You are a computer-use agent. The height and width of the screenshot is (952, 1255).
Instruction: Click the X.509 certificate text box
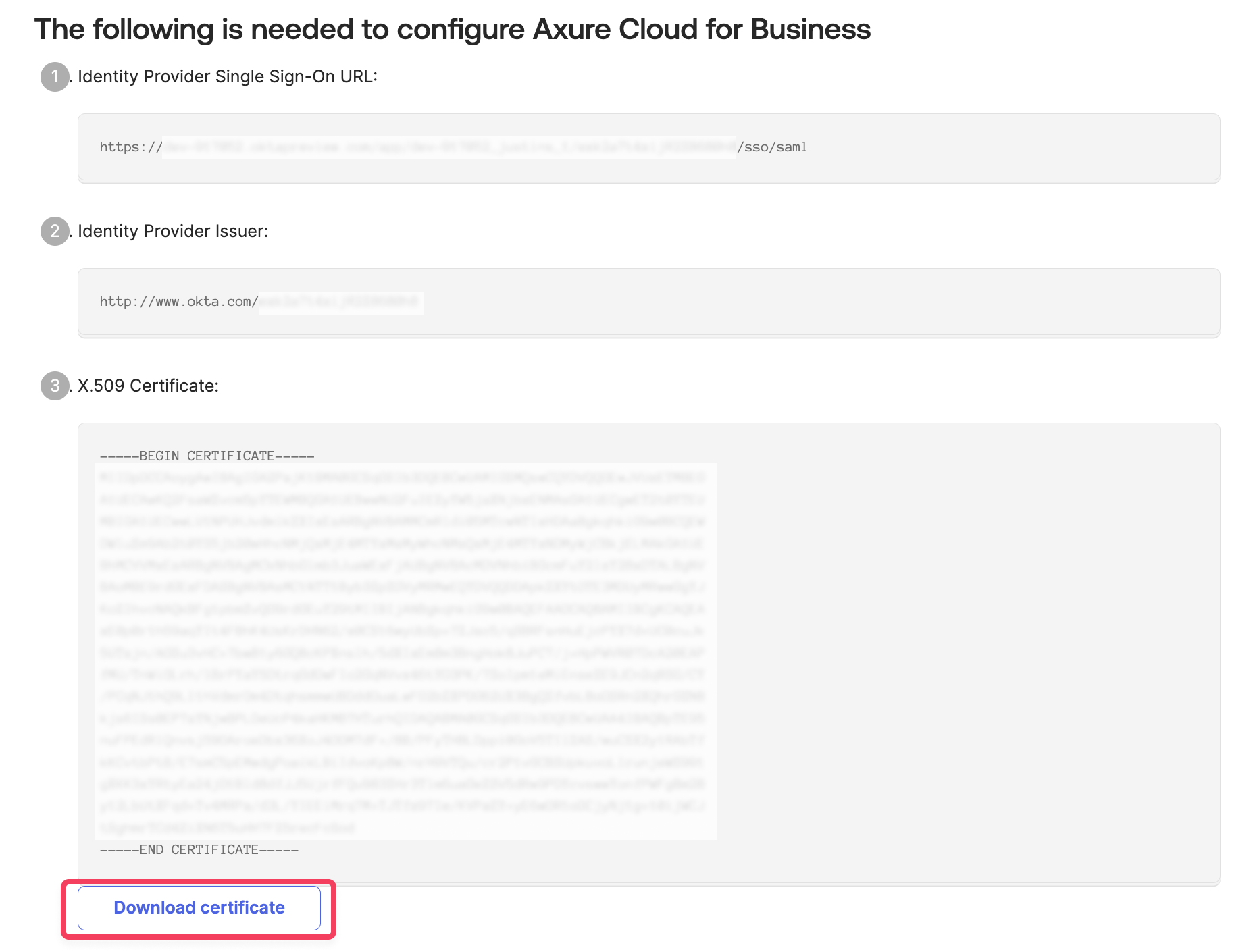click(648, 654)
